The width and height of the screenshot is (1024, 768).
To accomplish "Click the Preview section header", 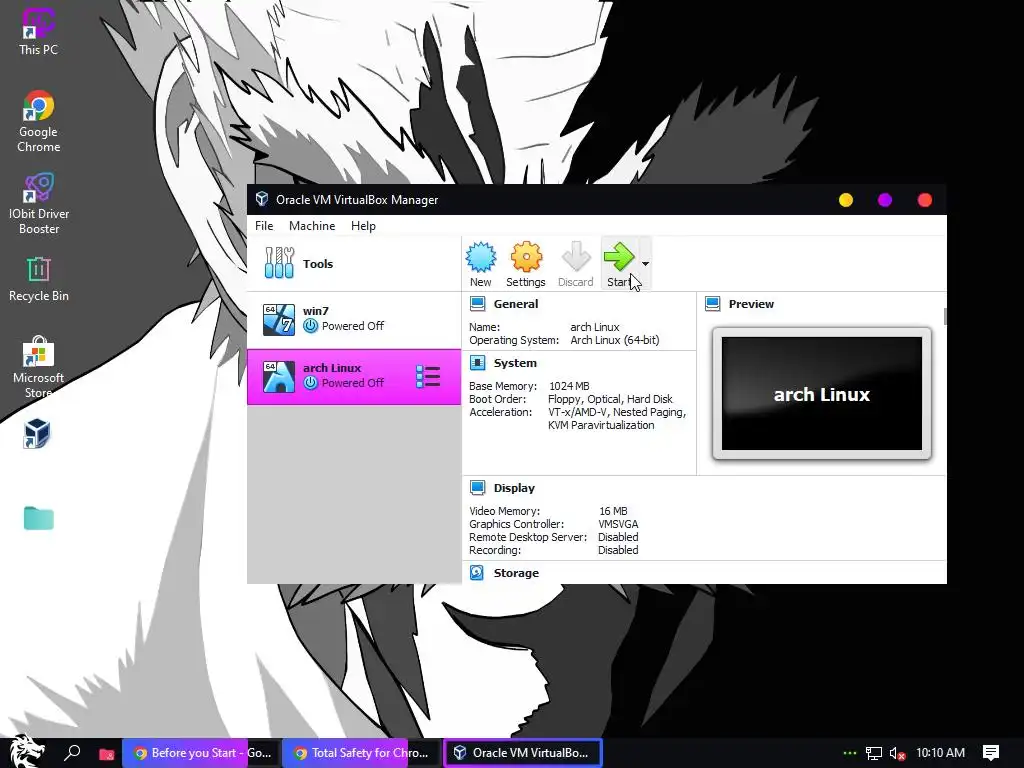I will 751,304.
